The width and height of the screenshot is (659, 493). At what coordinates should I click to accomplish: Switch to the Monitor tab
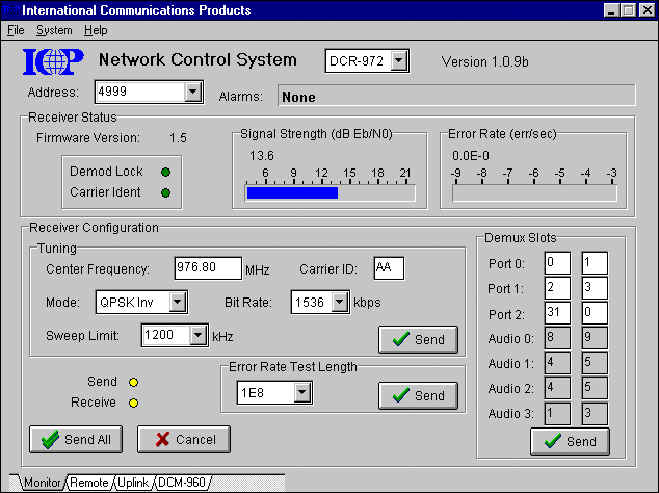(x=41, y=482)
